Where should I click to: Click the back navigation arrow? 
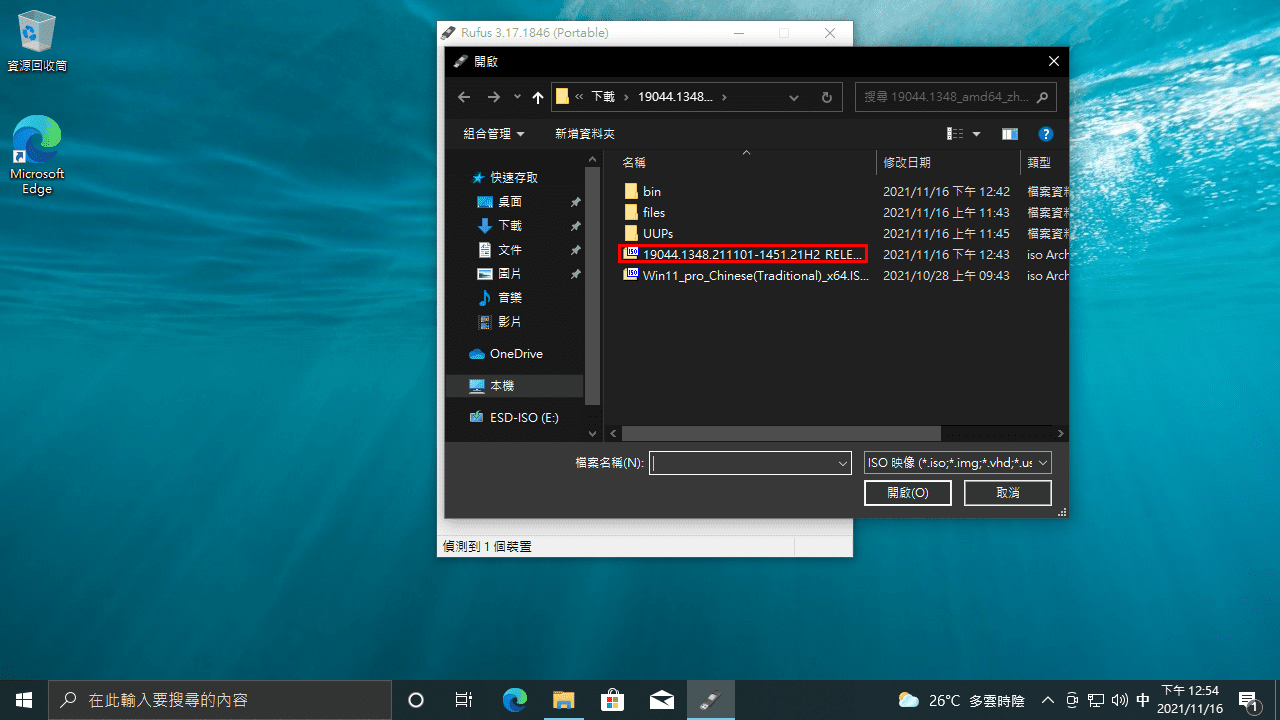click(463, 96)
